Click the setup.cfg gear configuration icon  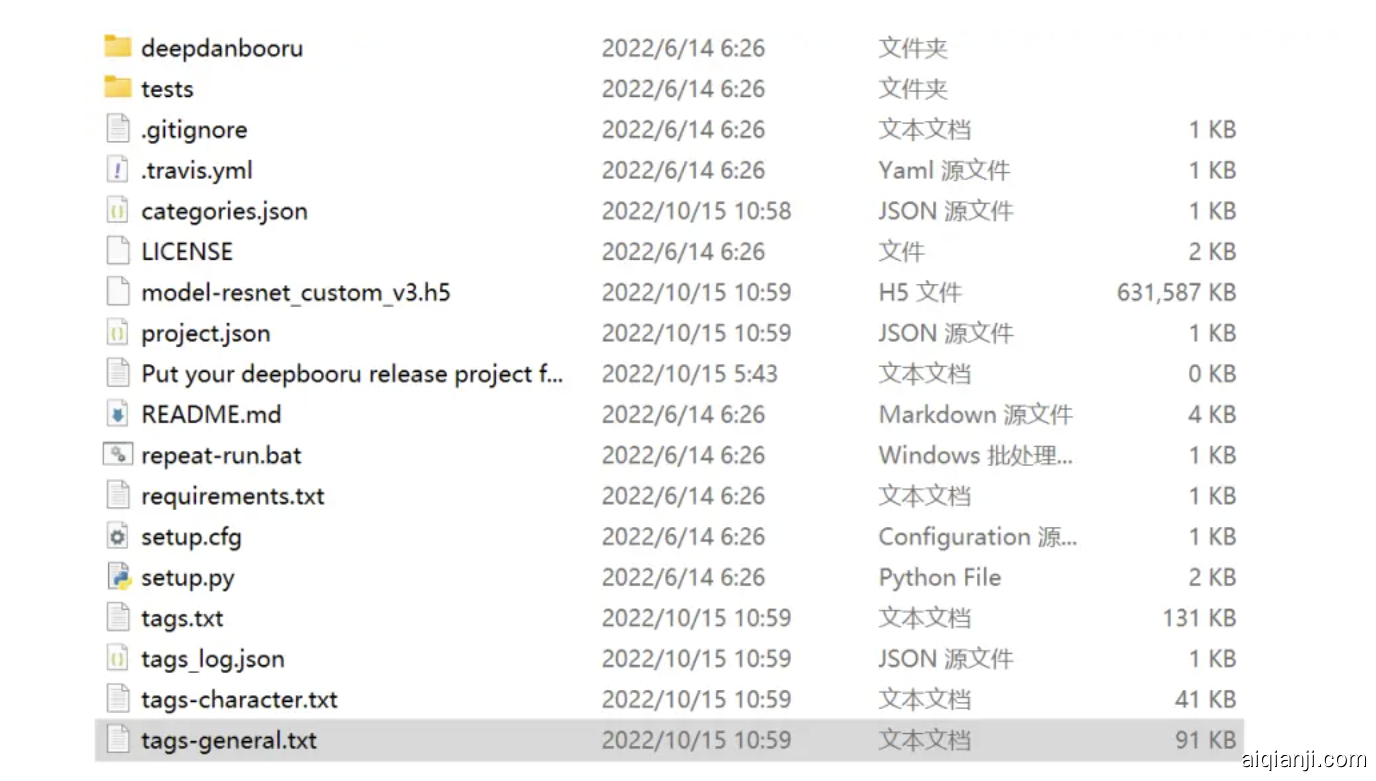118,537
